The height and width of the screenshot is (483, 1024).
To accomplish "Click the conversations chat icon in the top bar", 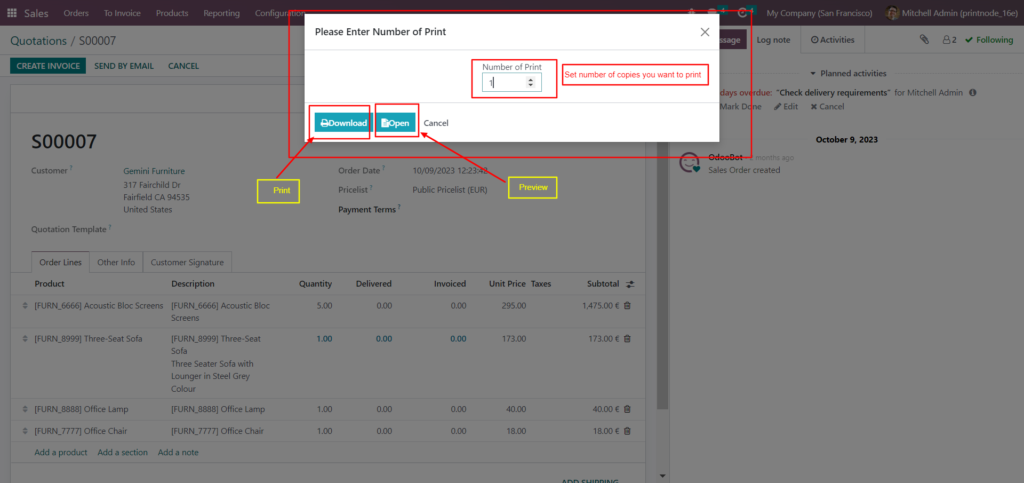I will click(712, 12).
